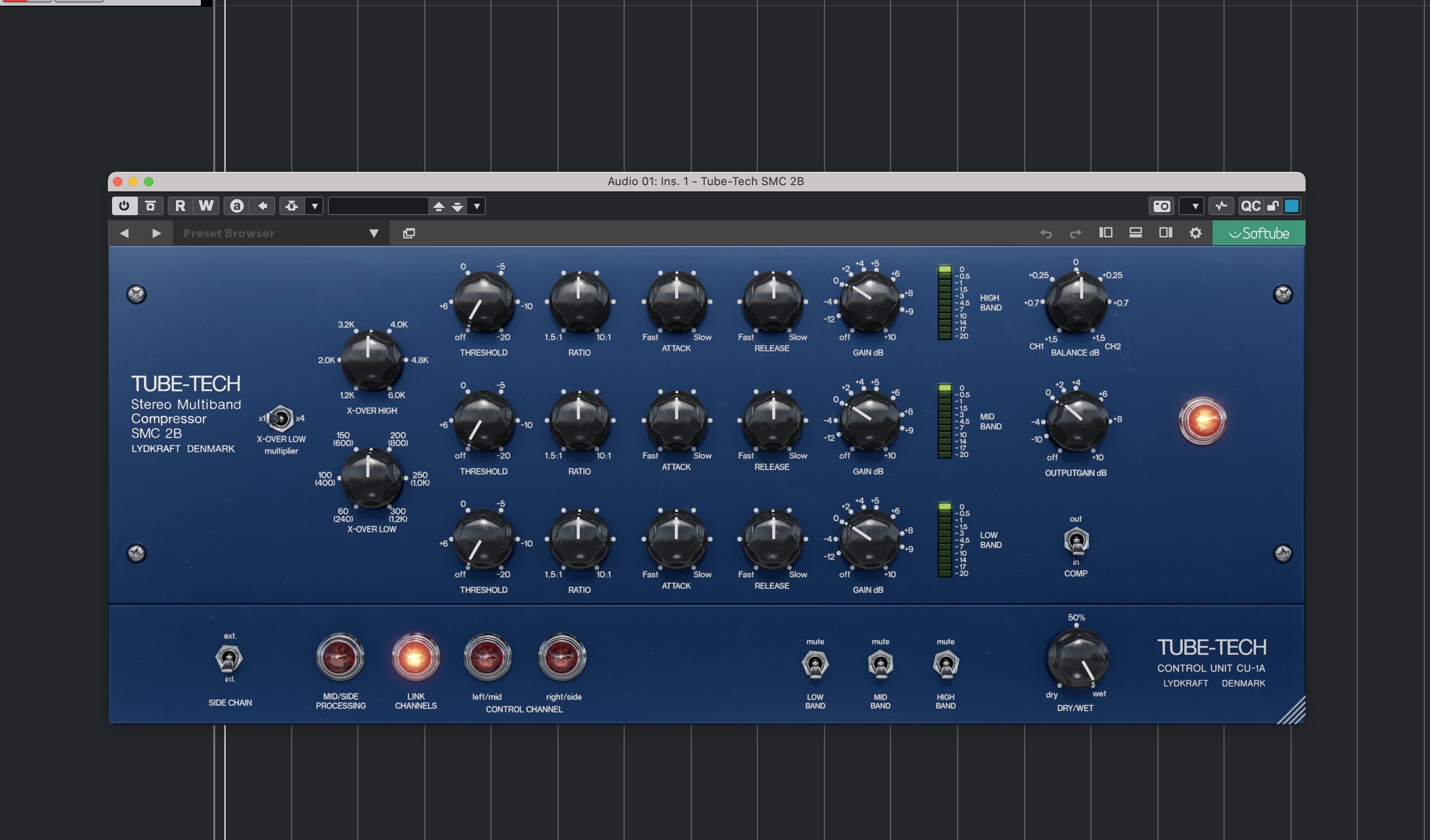1430x840 pixels.
Task: Go to previous preset in Softube bar
Action: tap(124, 233)
